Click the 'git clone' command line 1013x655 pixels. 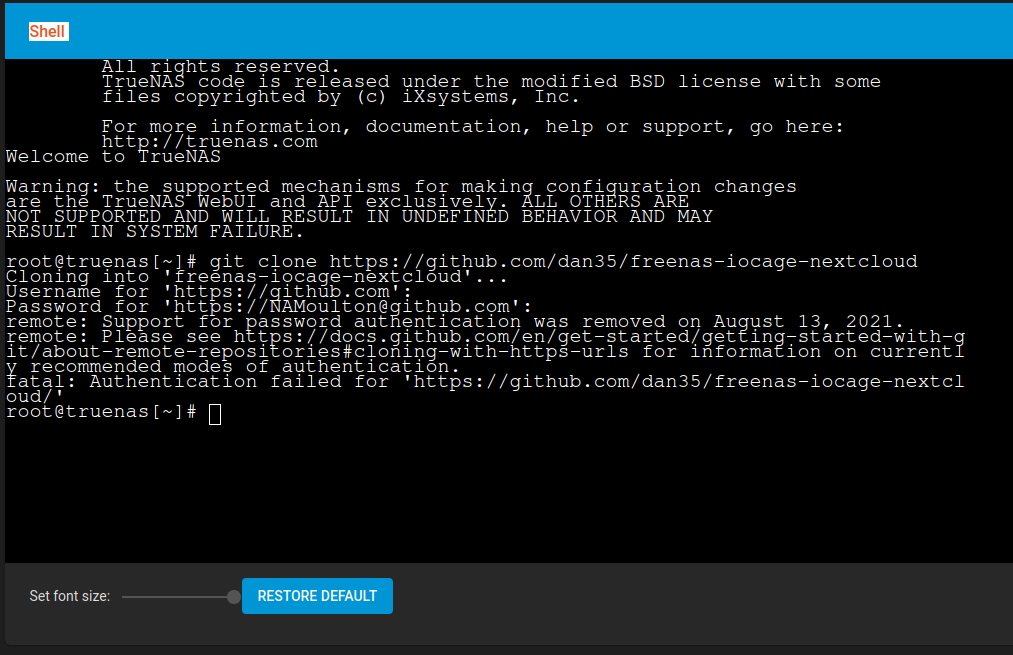pyautogui.click(x=461, y=262)
